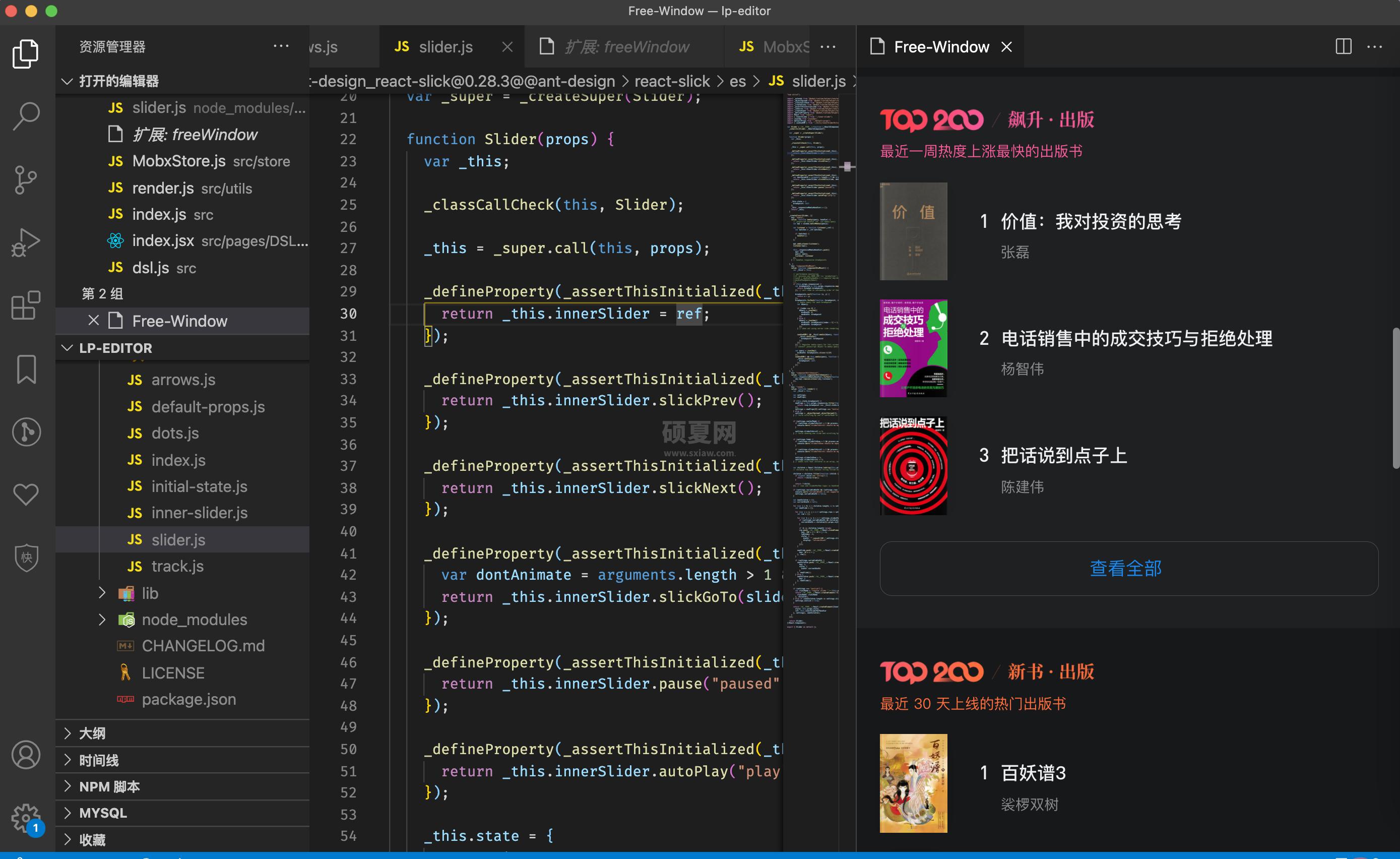The width and height of the screenshot is (1400, 859).
Task: Open editor group more actions ellipsis
Action: pos(828,46)
